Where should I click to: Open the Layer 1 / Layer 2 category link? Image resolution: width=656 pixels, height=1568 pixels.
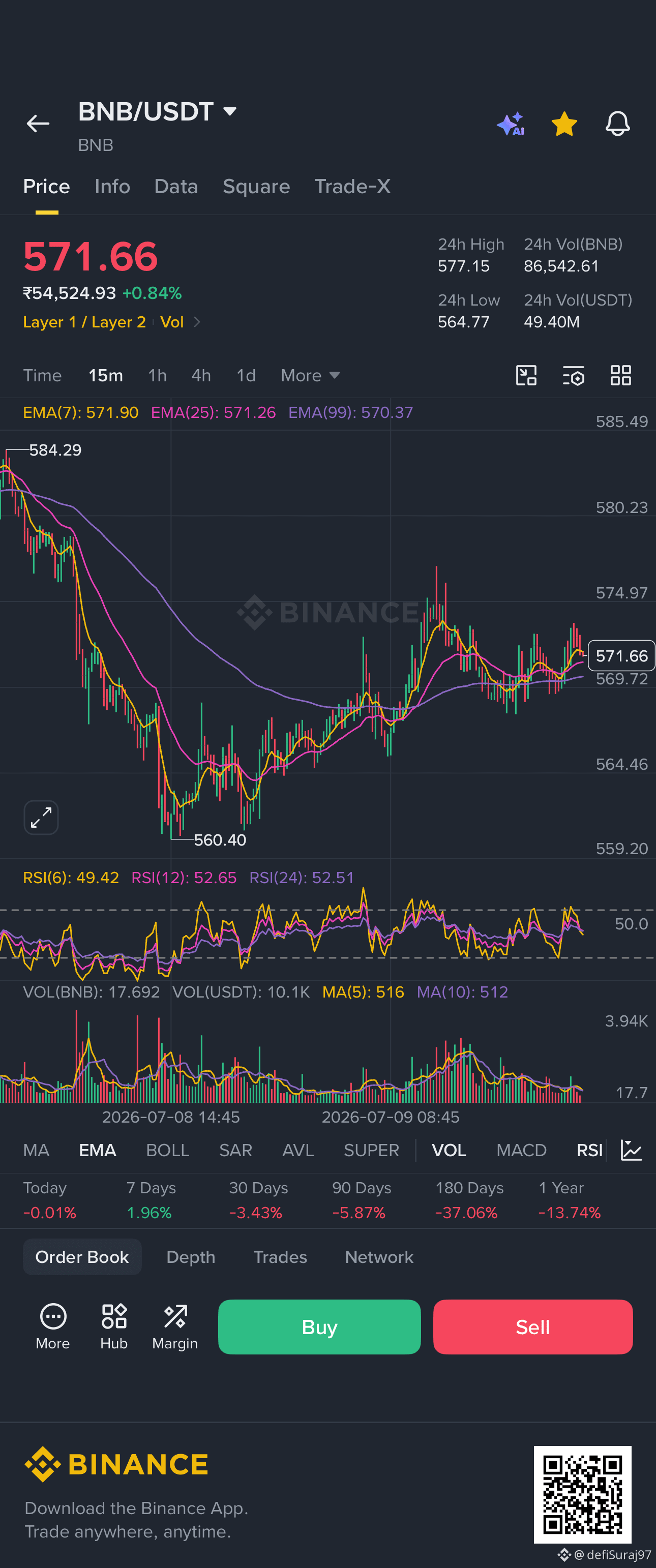pos(84,322)
